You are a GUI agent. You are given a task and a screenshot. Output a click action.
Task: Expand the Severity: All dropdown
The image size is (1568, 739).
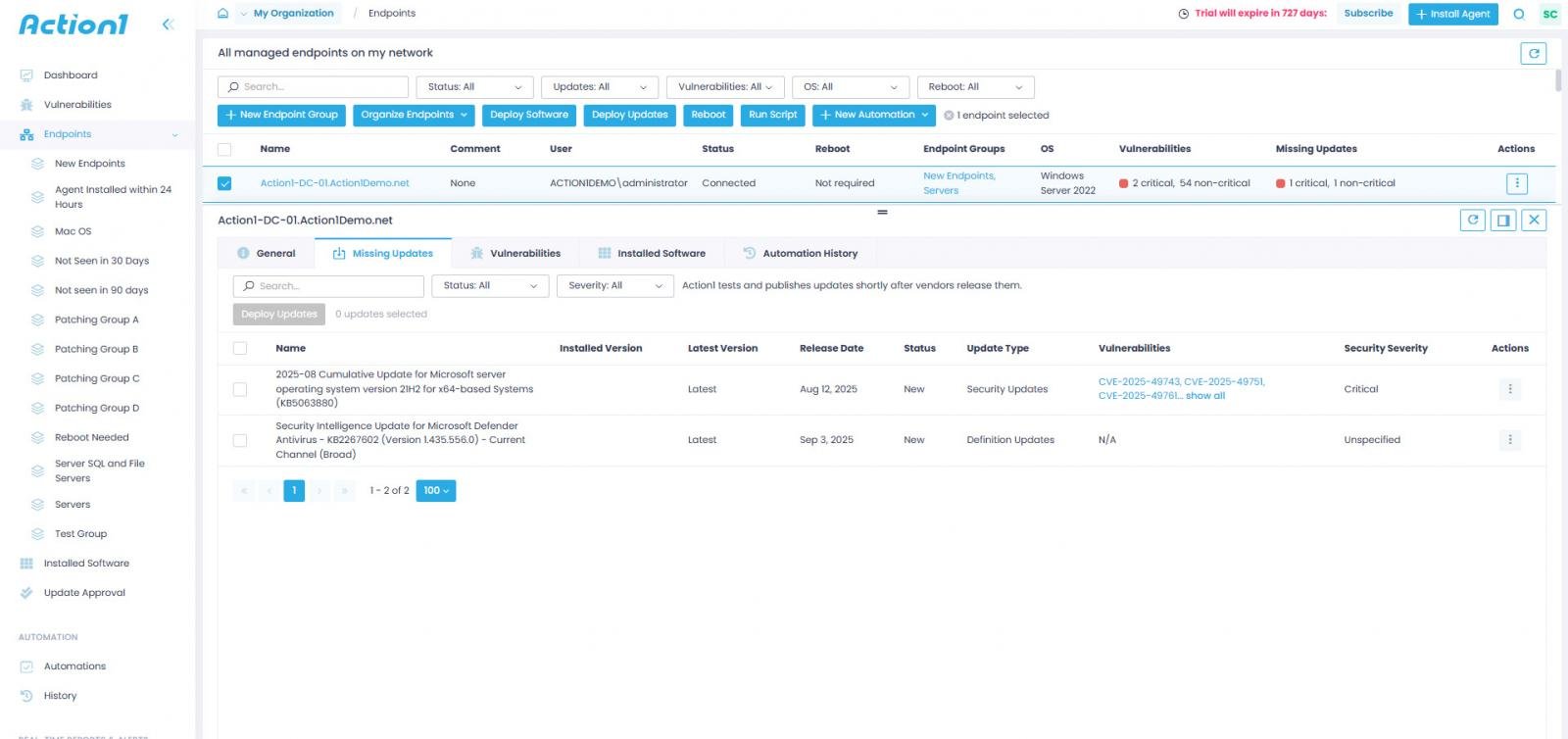(x=615, y=286)
